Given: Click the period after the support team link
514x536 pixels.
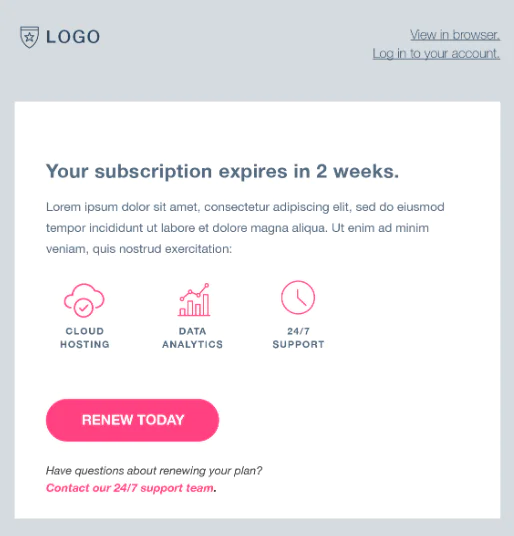Looking at the screenshot, I should (215, 491).
